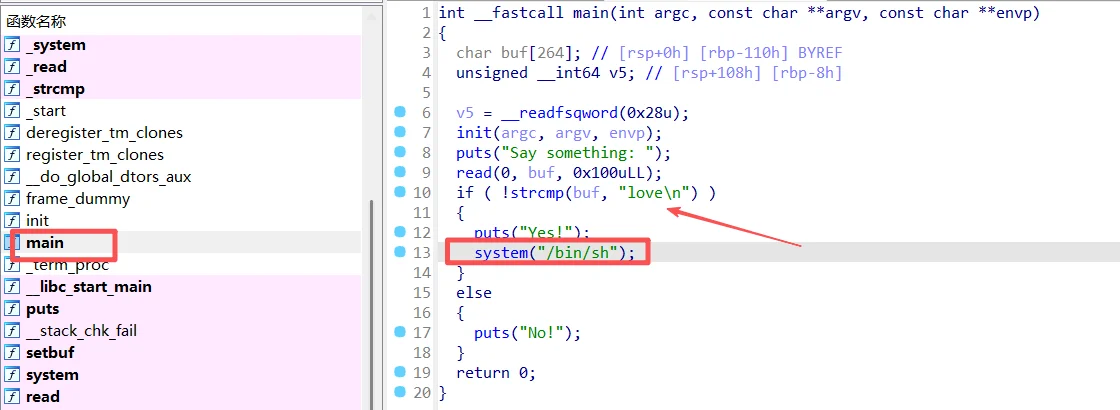Select main in the function list
The width and height of the screenshot is (1120, 410).
tap(44, 243)
